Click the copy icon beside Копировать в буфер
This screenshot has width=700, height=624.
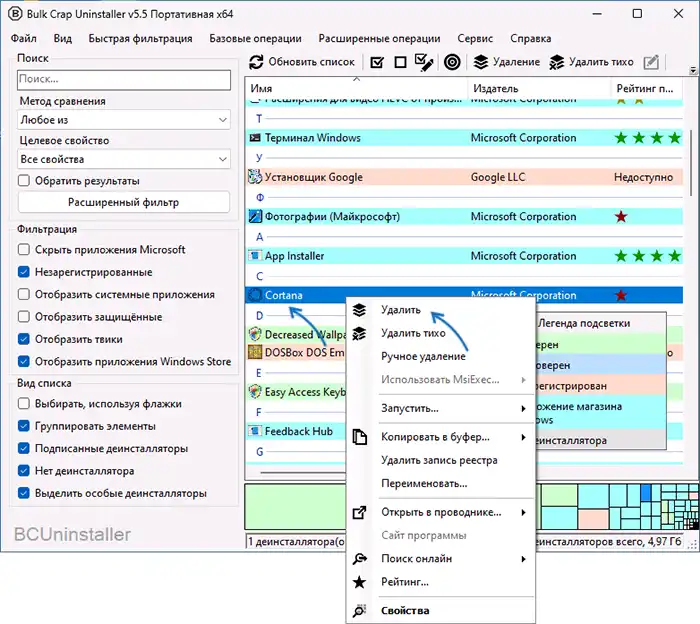click(360, 438)
